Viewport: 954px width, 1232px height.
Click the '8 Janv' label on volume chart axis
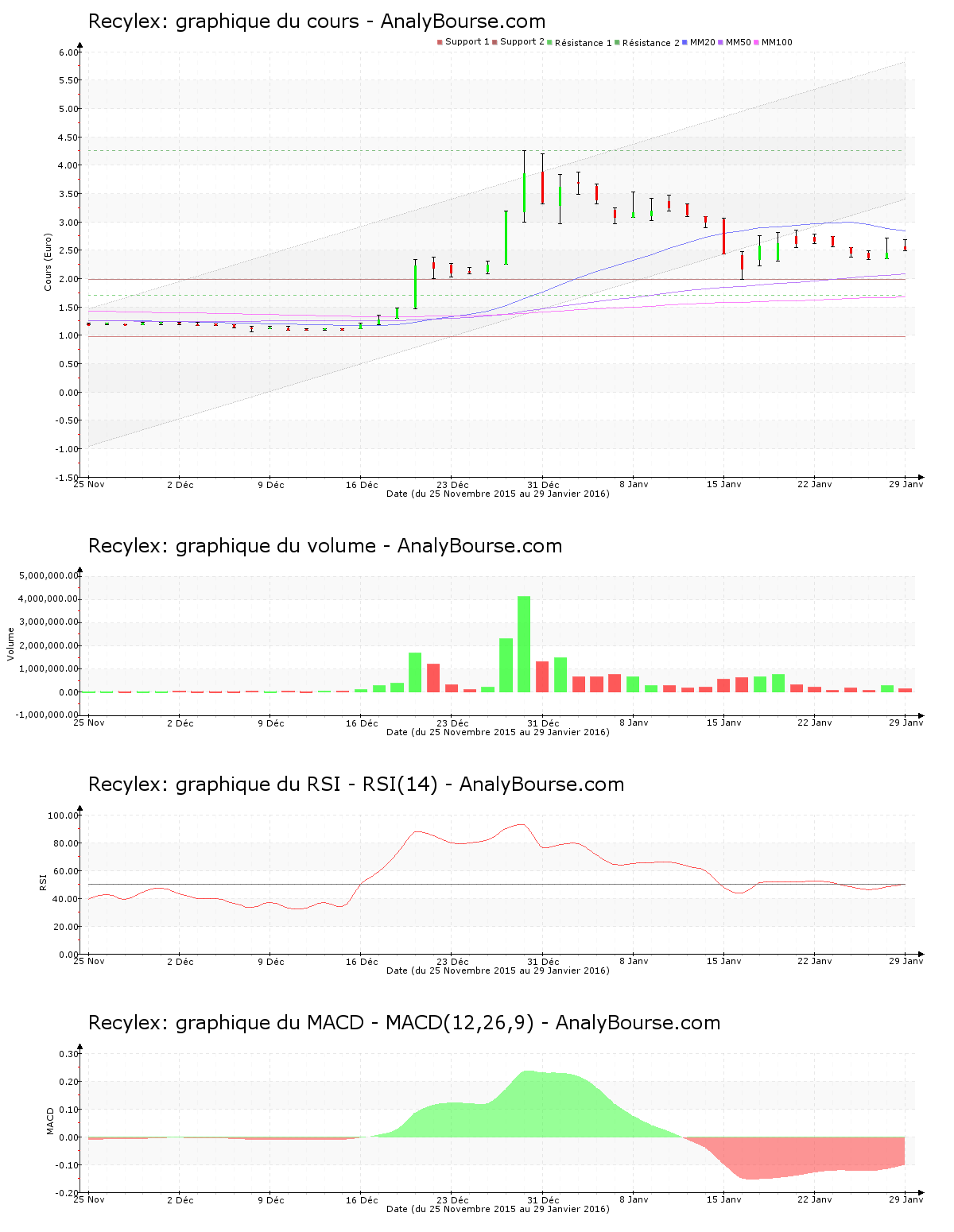(634, 723)
